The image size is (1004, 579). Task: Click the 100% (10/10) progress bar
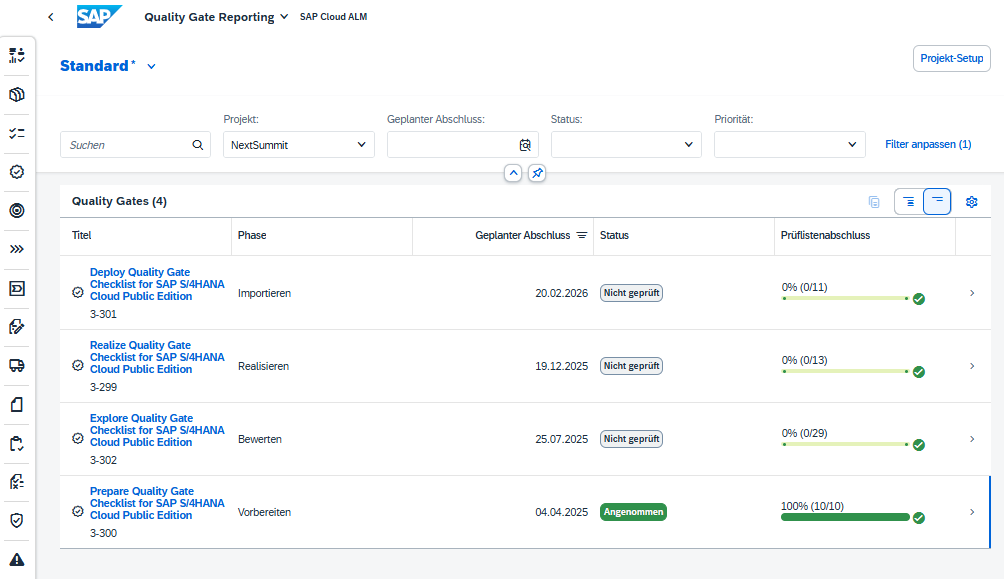(845, 517)
